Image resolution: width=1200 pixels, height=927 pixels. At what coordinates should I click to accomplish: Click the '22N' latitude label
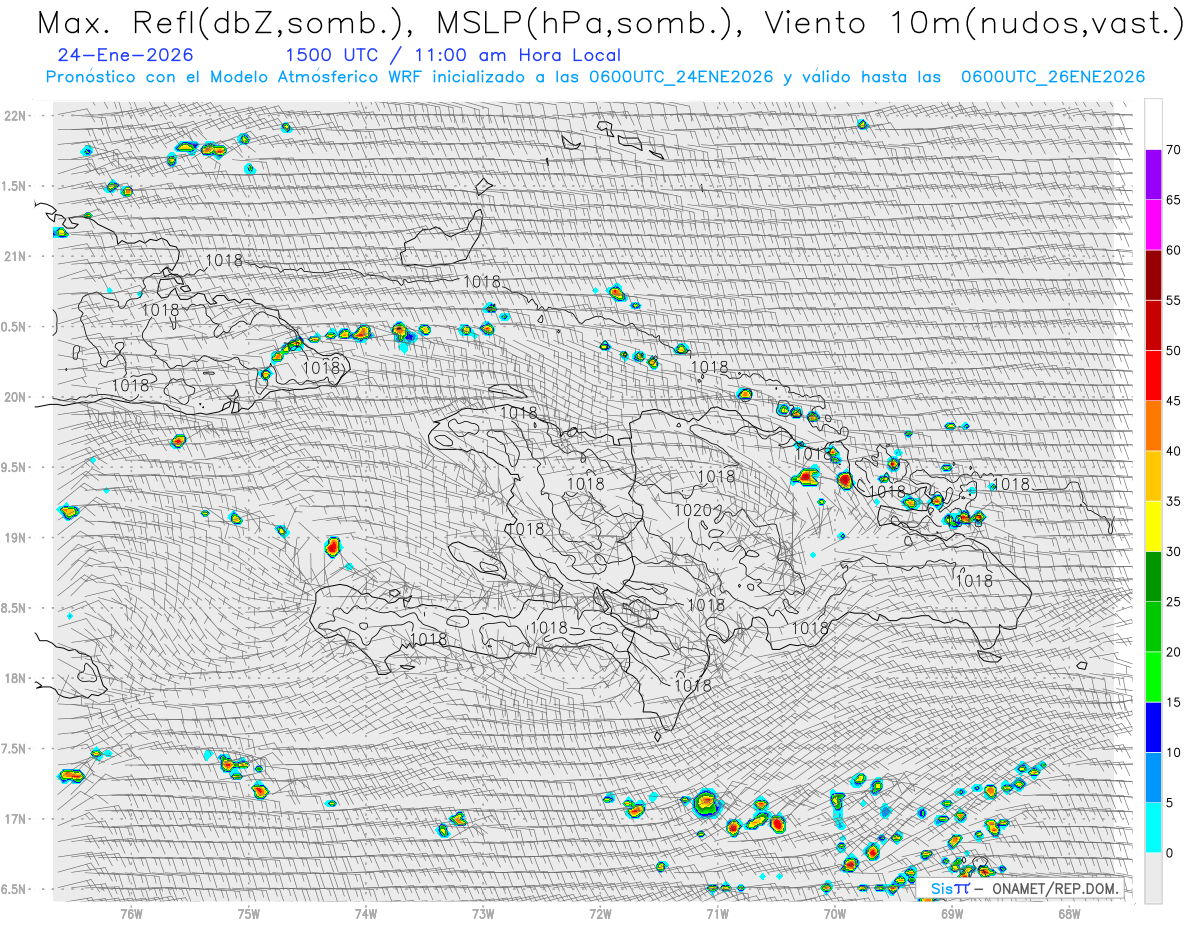[x=16, y=116]
